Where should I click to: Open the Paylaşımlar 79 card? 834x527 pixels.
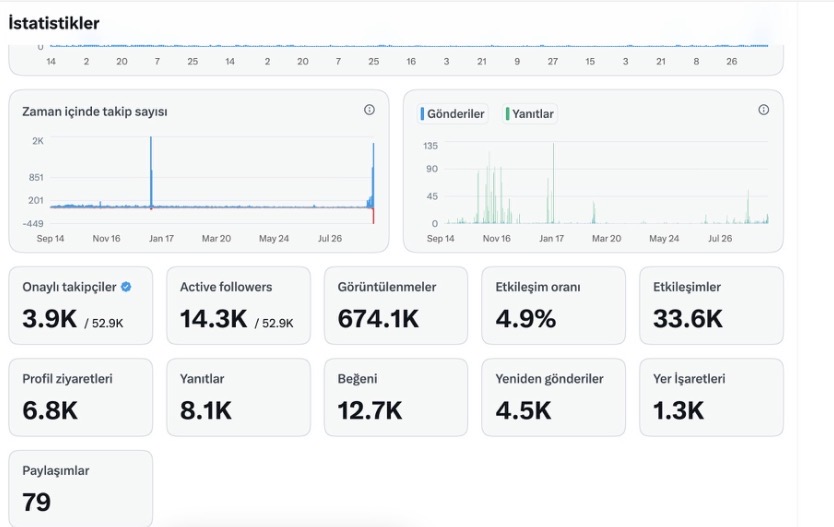(81, 489)
